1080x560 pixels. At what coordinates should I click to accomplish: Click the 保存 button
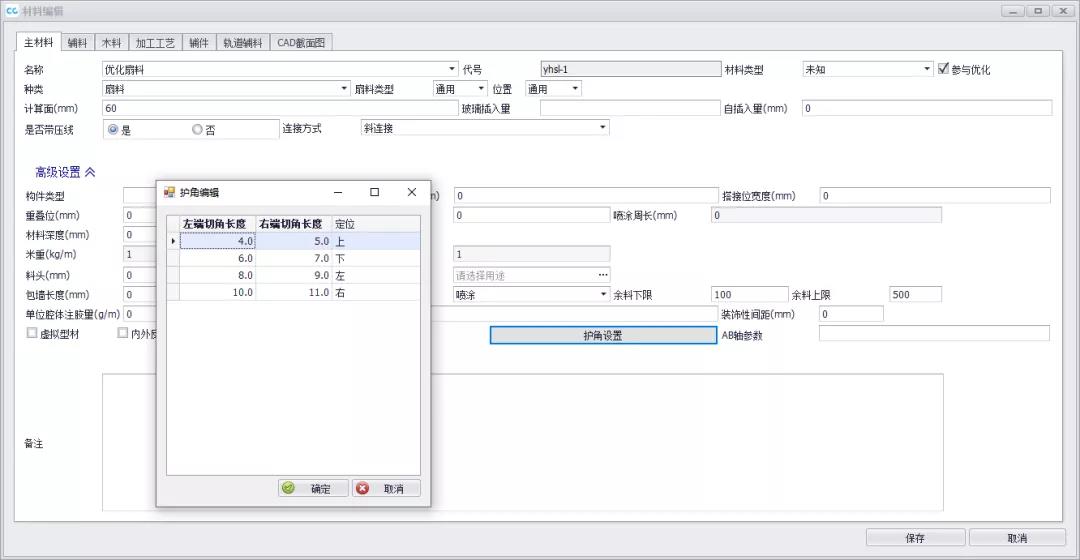pos(914,537)
